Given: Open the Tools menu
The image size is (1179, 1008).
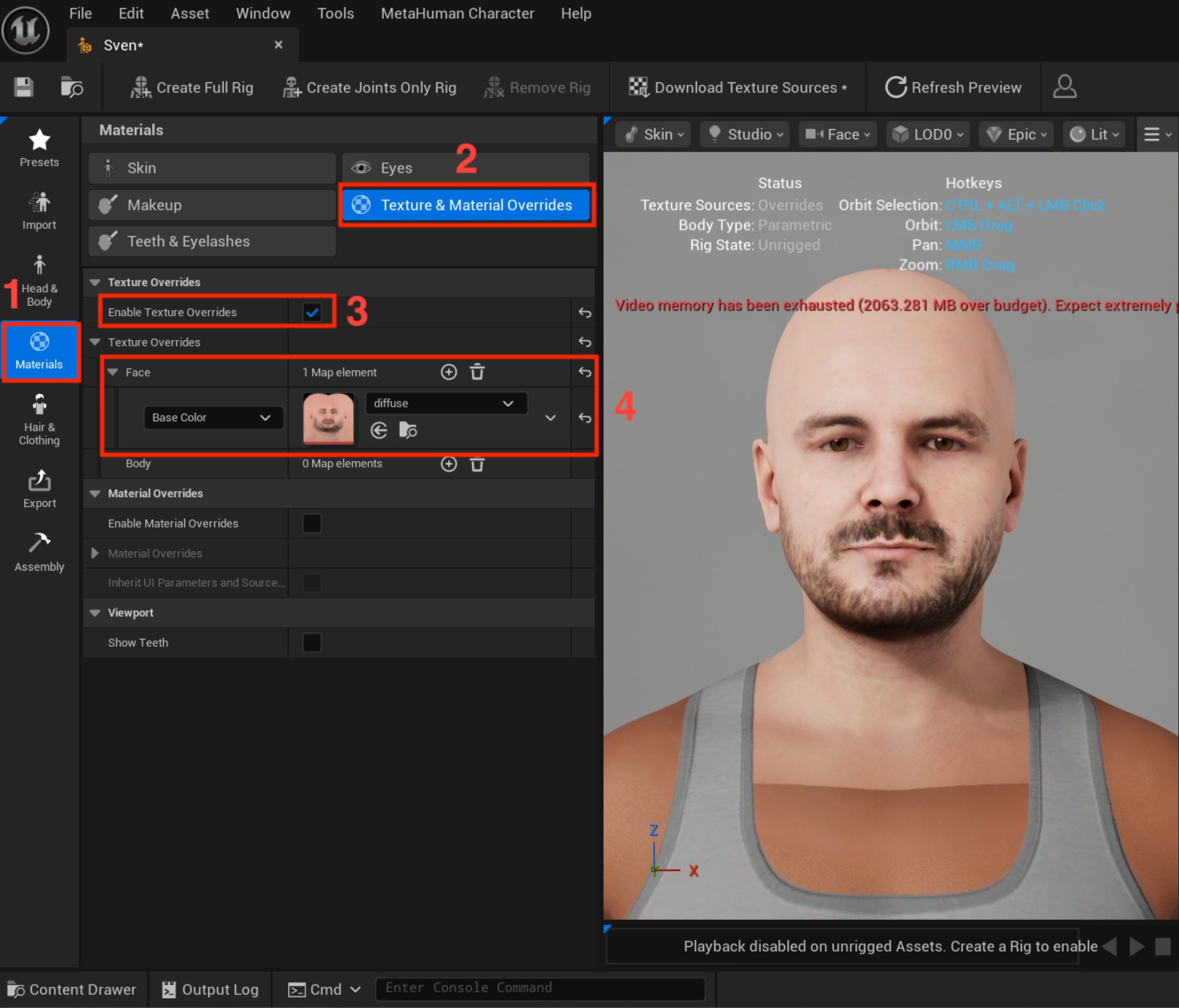Looking at the screenshot, I should coord(335,14).
